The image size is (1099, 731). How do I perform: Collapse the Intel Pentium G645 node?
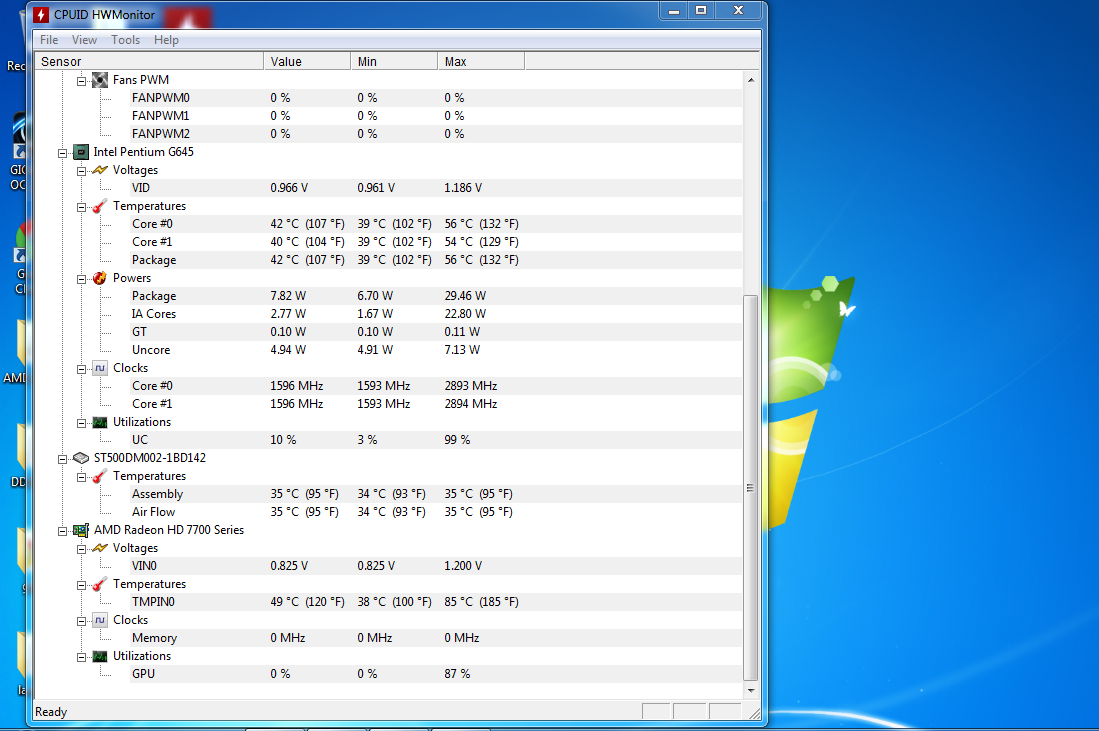point(62,153)
